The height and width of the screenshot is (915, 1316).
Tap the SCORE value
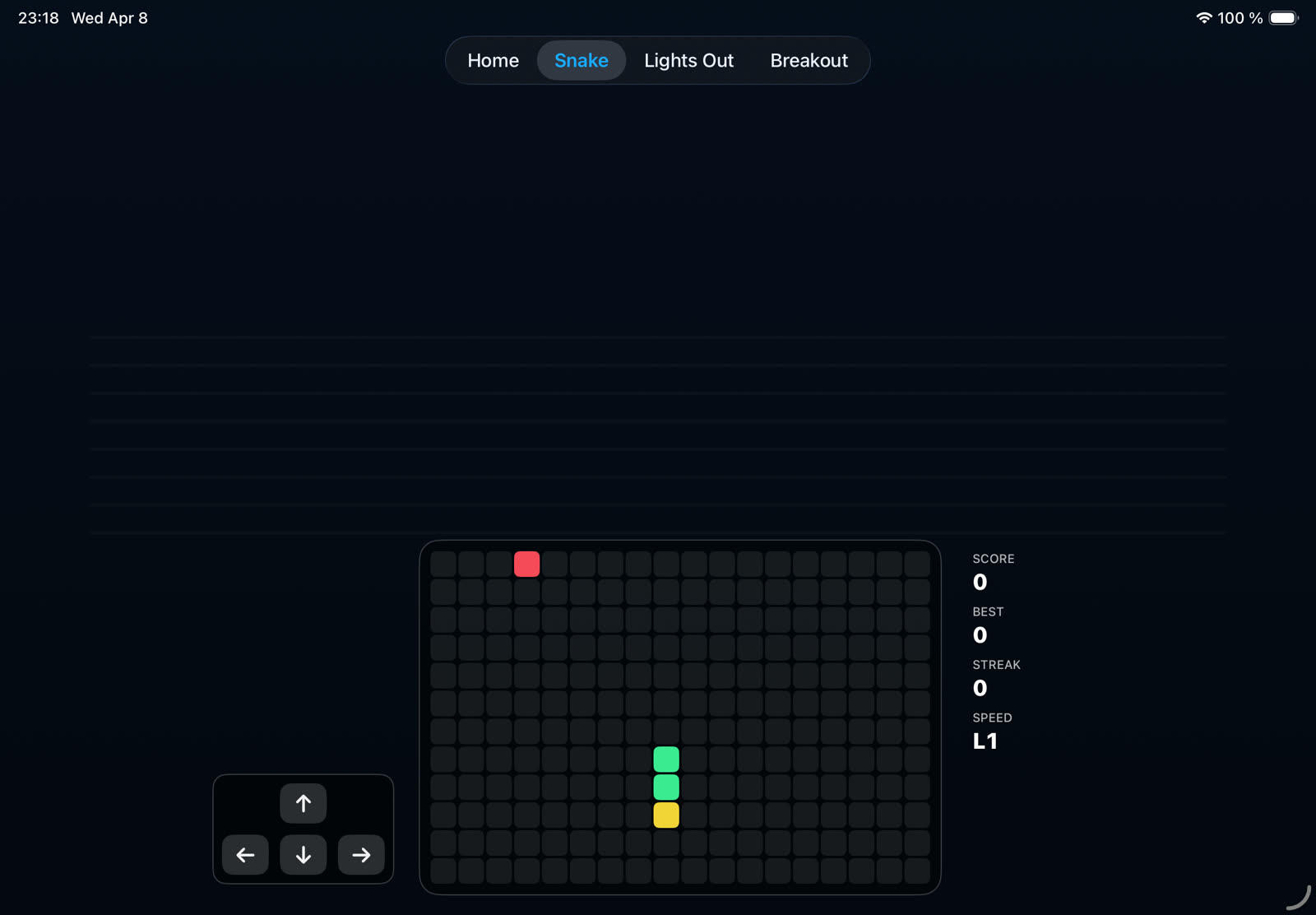coord(980,583)
